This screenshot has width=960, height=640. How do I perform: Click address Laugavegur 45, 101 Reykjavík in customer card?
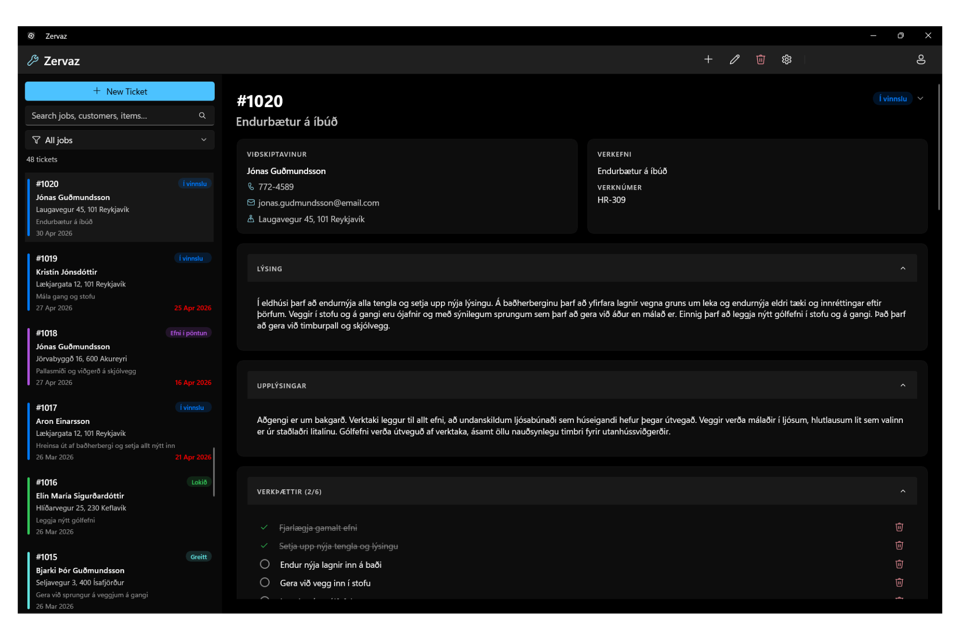[x=311, y=219]
